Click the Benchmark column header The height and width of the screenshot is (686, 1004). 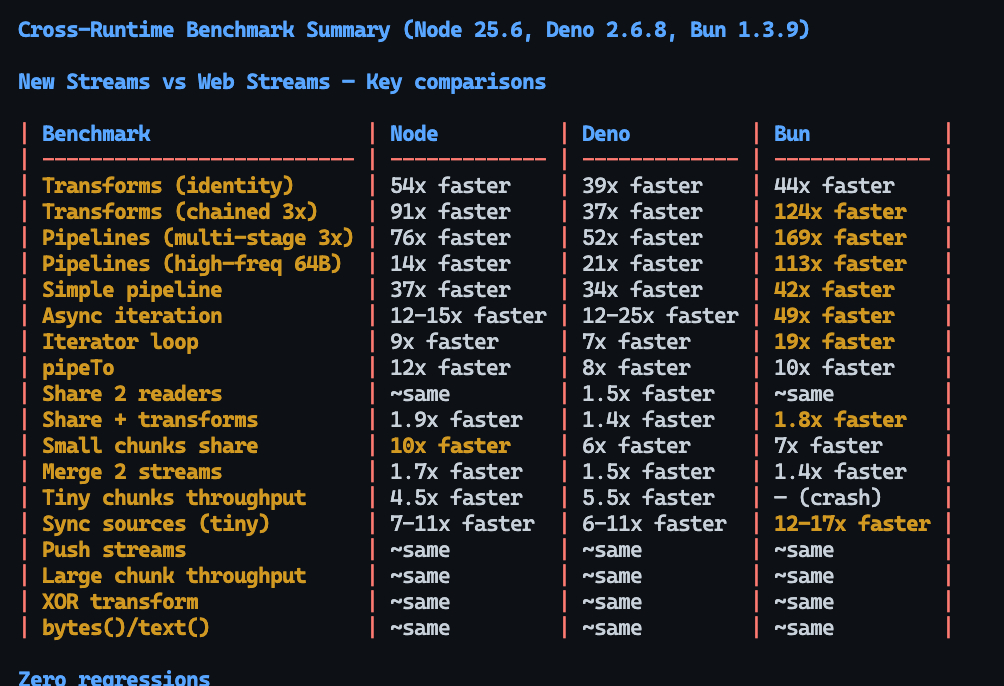pos(96,133)
